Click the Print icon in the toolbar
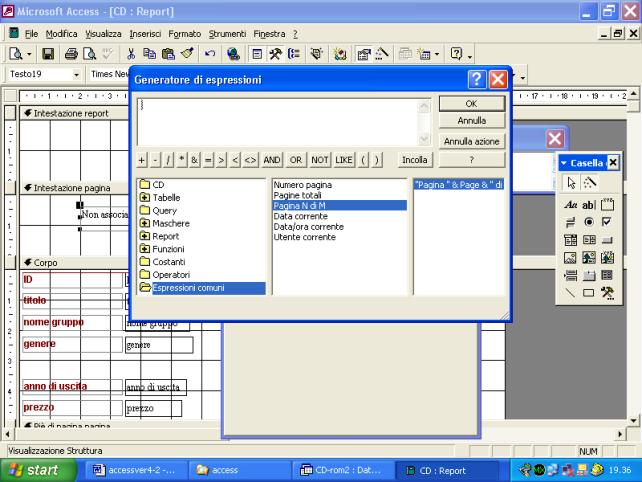Screen dimensions: 642x482 click(x=71, y=54)
